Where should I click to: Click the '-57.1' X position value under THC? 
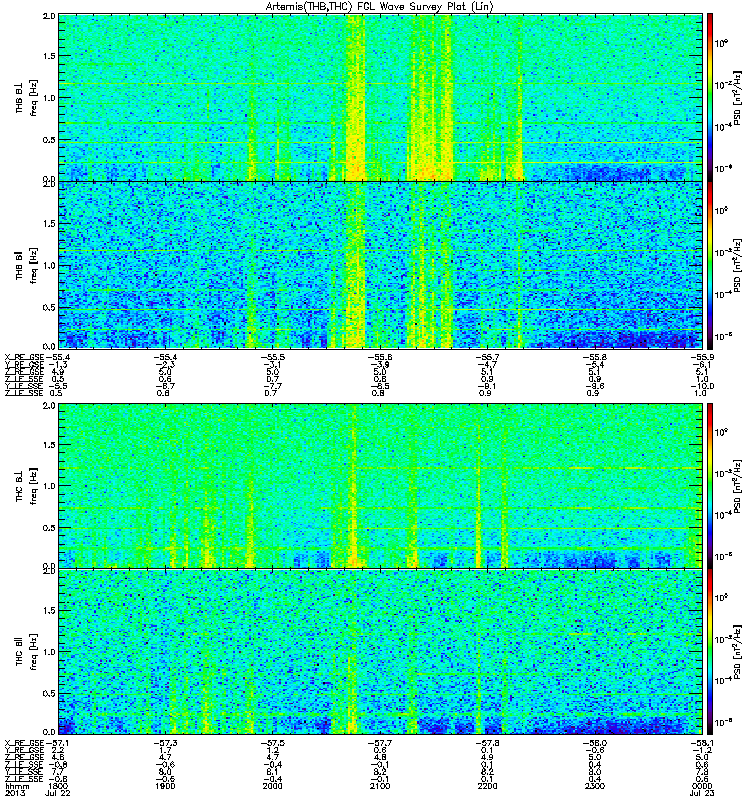[57, 743]
